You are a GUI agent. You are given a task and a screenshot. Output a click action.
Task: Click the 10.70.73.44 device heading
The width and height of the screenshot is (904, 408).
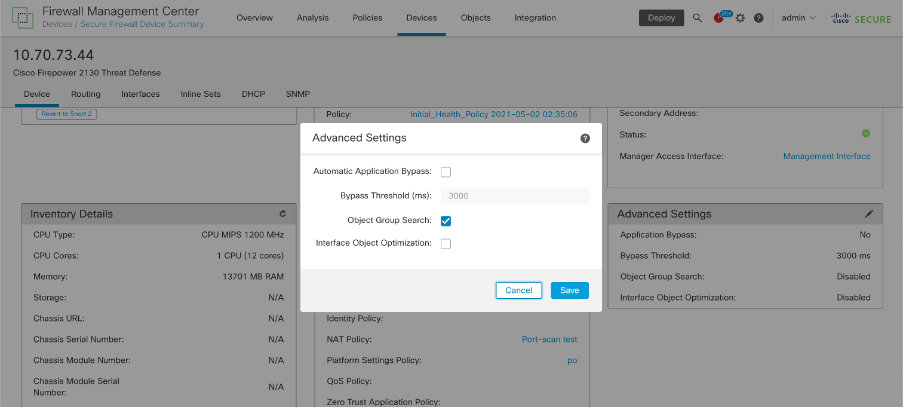(x=54, y=55)
